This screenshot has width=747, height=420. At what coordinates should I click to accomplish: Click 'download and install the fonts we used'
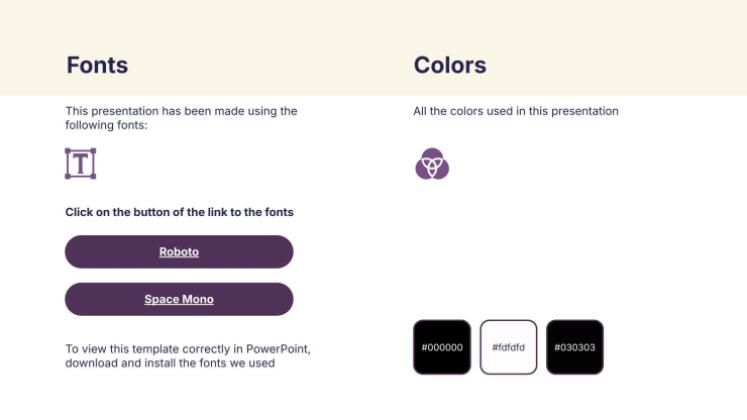[170, 363]
